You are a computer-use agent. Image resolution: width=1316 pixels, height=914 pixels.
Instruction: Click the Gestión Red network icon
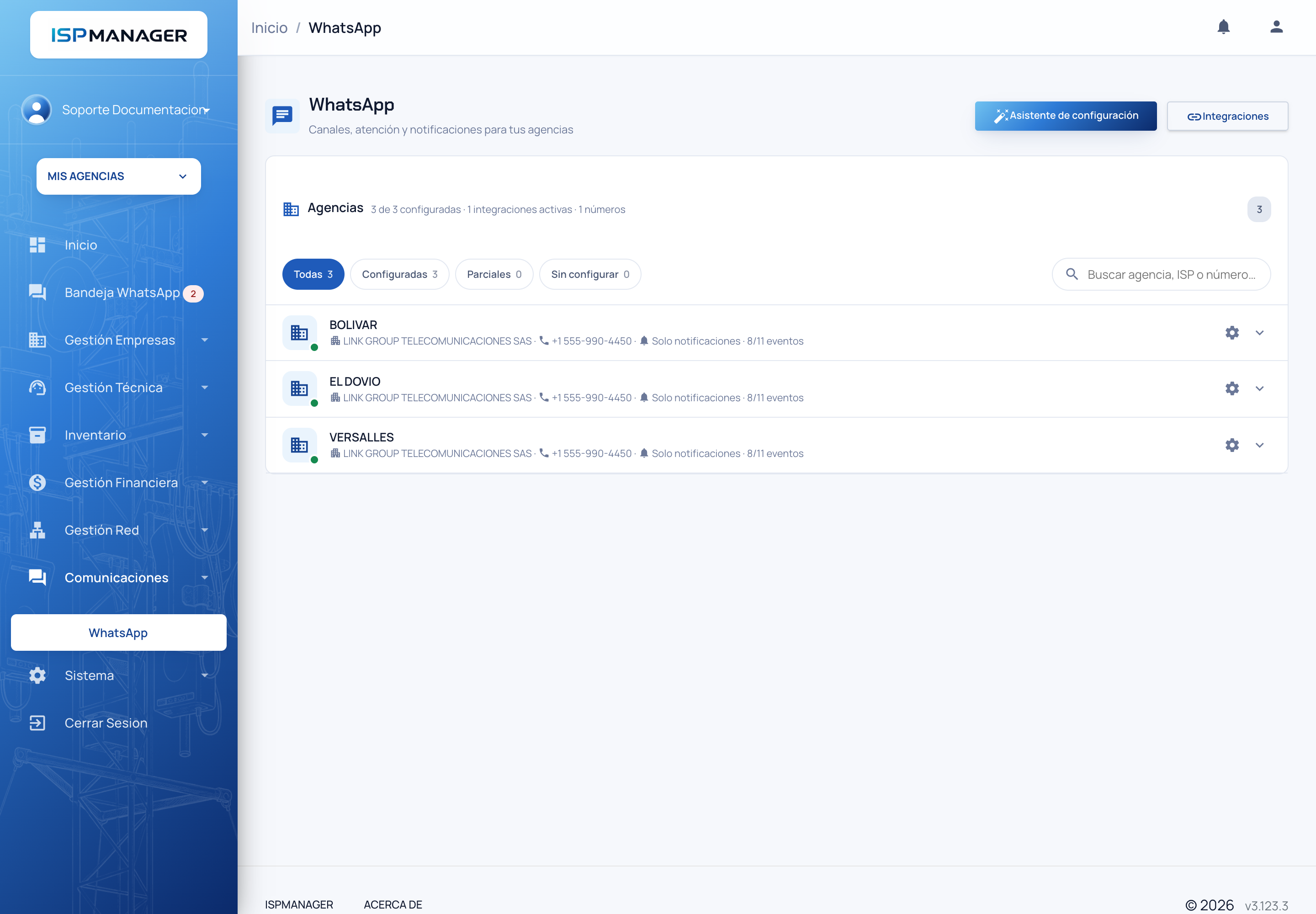tap(37, 530)
